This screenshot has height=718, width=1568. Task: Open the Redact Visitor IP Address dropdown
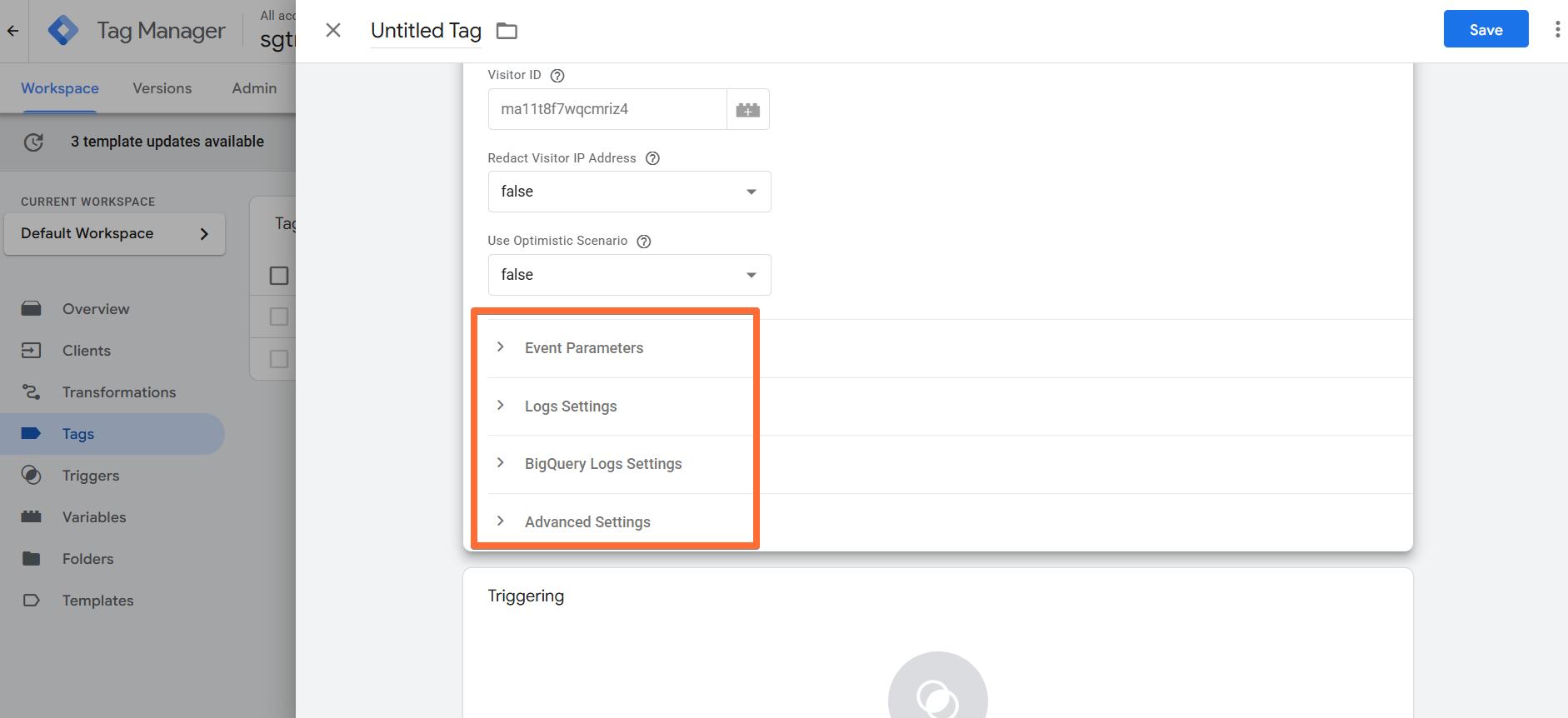pos(630,192)
